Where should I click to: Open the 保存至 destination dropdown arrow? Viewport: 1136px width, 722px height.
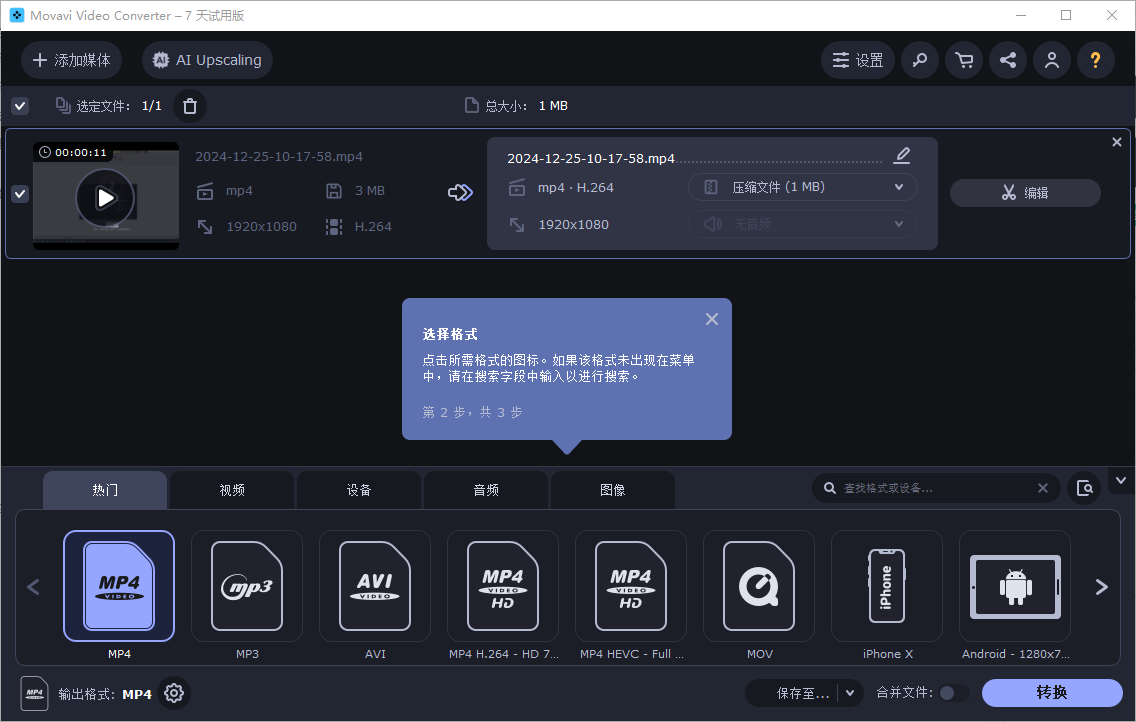point(848,692)
